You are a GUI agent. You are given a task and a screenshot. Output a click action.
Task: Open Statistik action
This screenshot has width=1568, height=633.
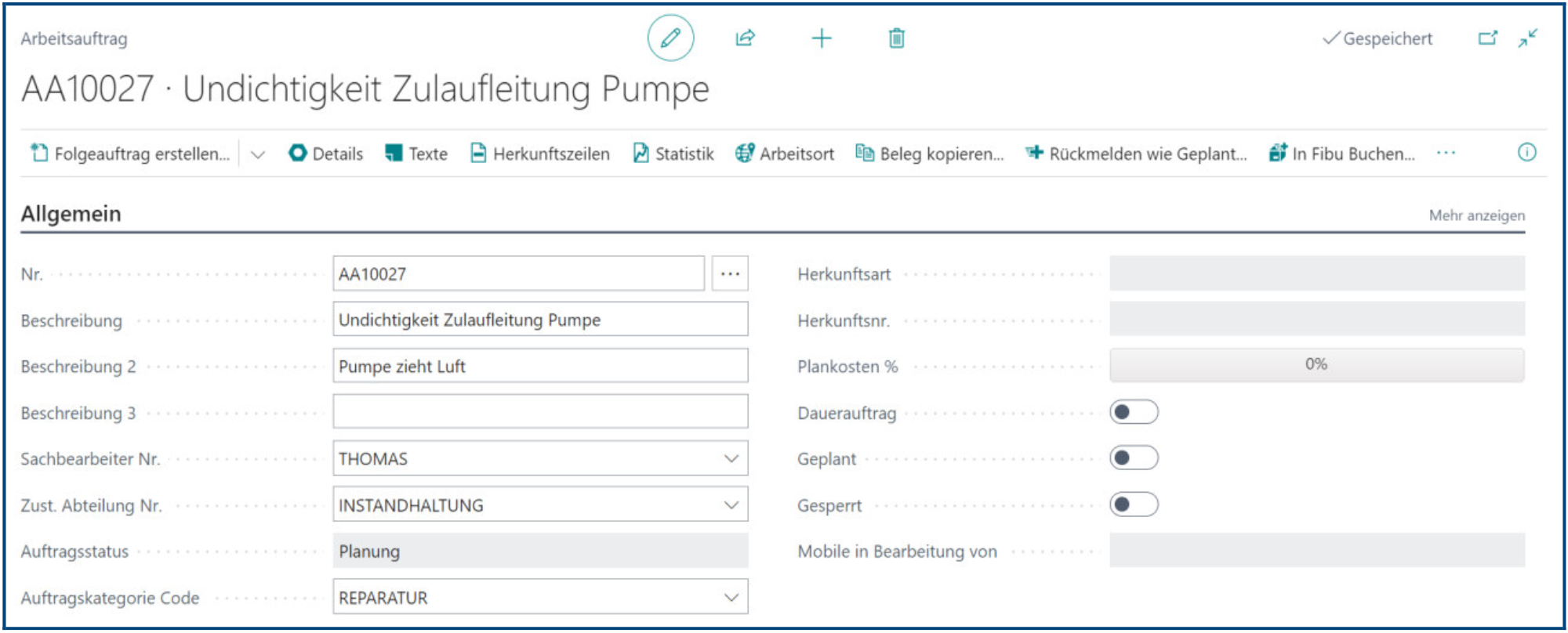click(x=673, y=154)
